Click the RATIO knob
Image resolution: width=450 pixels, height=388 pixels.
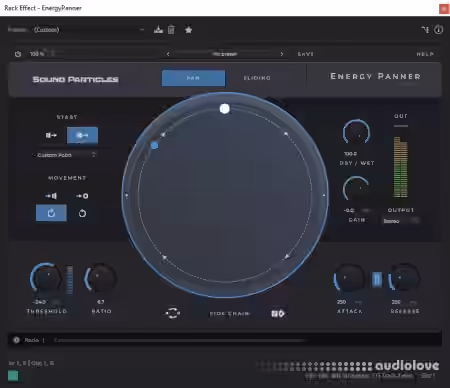[100, 278]
